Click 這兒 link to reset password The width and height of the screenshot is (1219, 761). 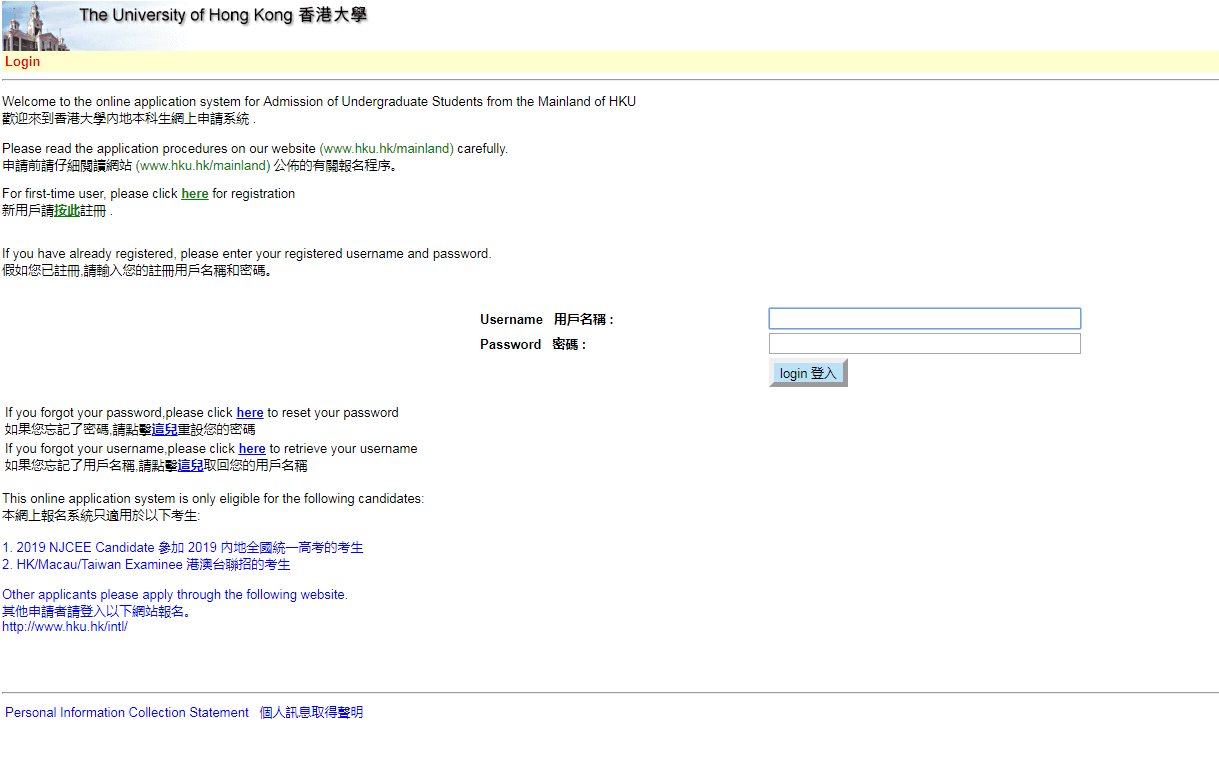coord(164,430)
